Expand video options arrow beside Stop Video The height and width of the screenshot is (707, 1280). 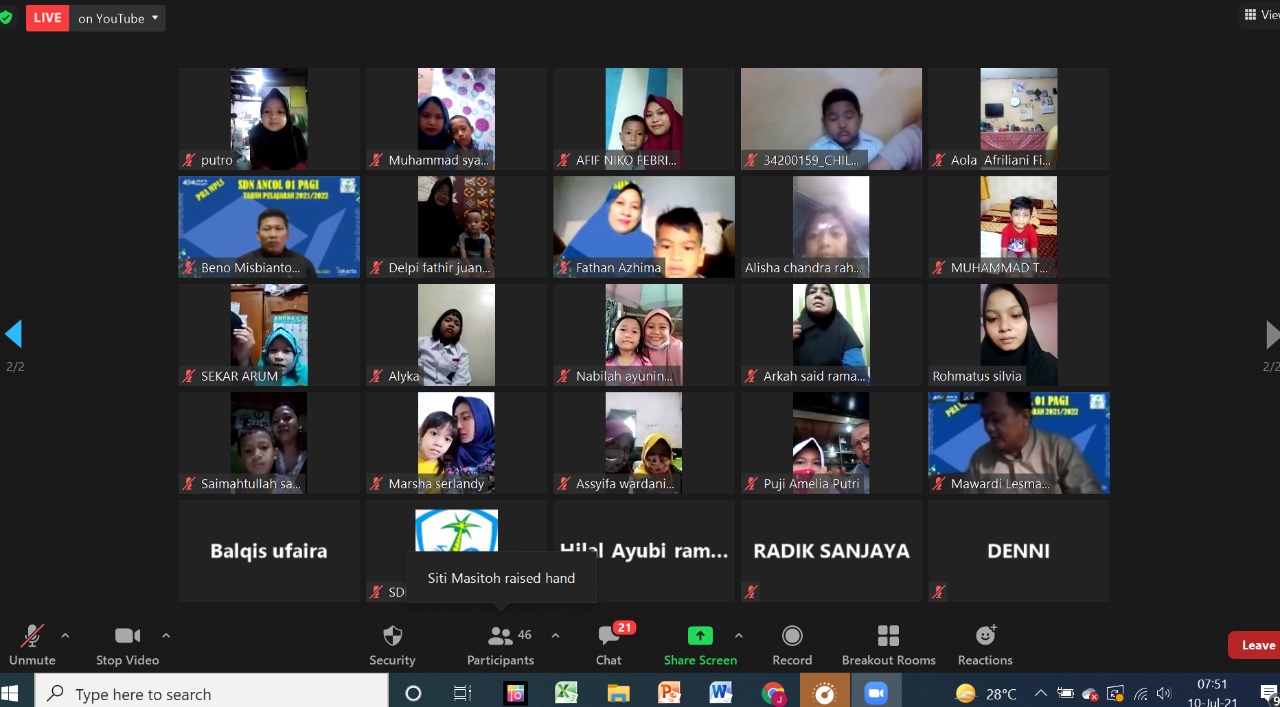tap(166, 635)
